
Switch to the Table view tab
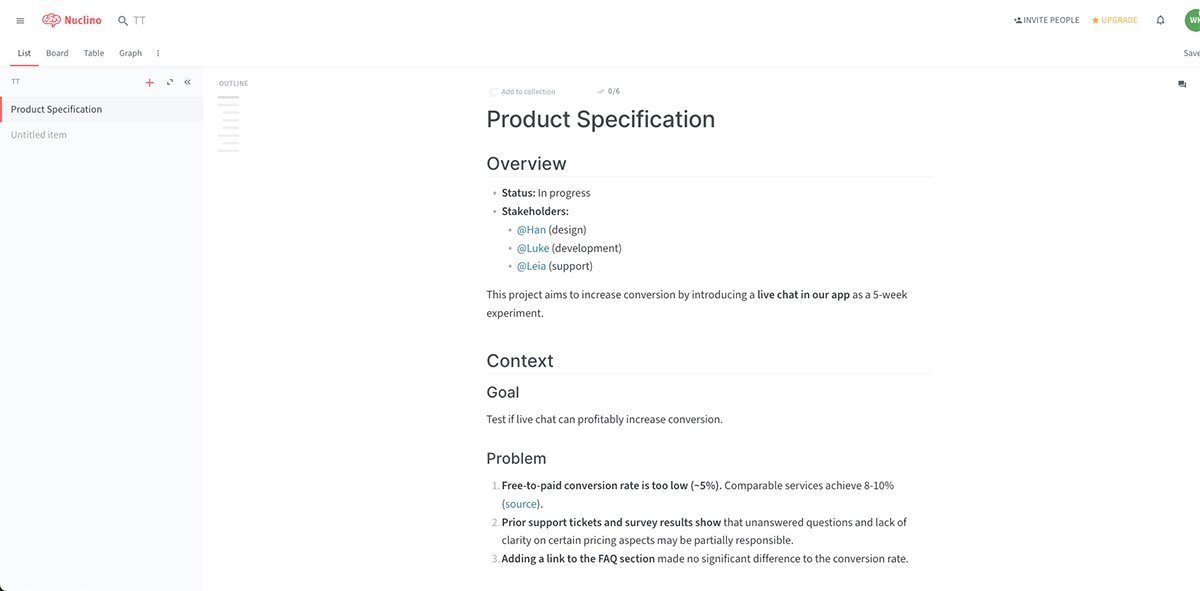[x=94, y=54]
